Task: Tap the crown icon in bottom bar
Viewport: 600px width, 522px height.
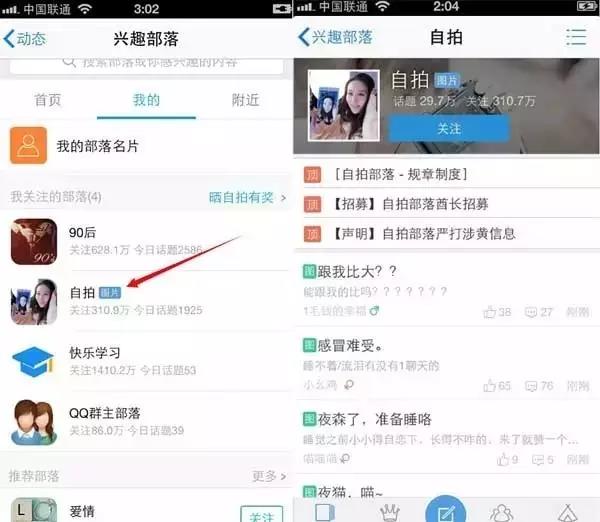Action: coord(388,512)
